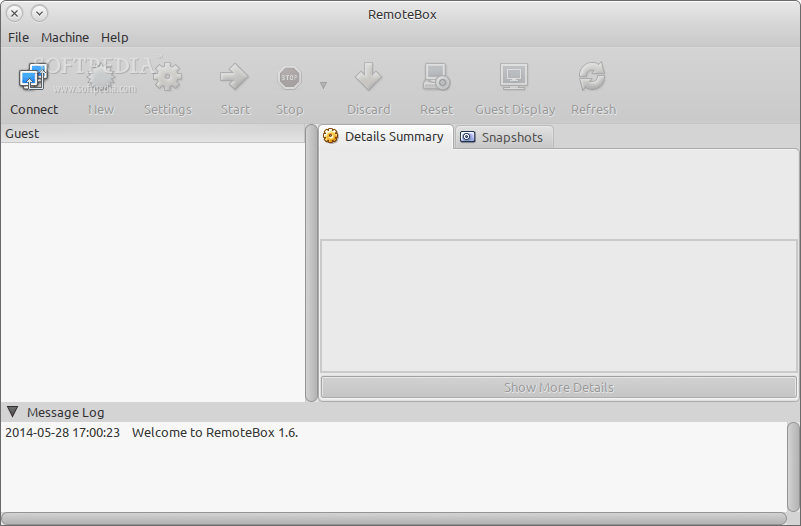This screenshot has width=801, height=526.
Task: Open Guest Display via the monitor icon
Action: click(x=514, y=77)
